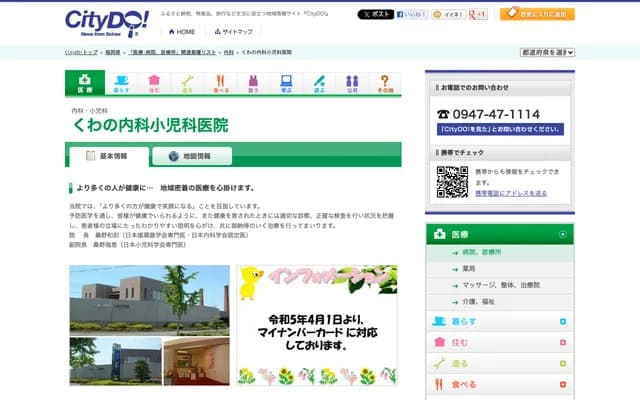
Task: Select the two-people public category icon
Action: pyautogui.click(x=352, y=84)
